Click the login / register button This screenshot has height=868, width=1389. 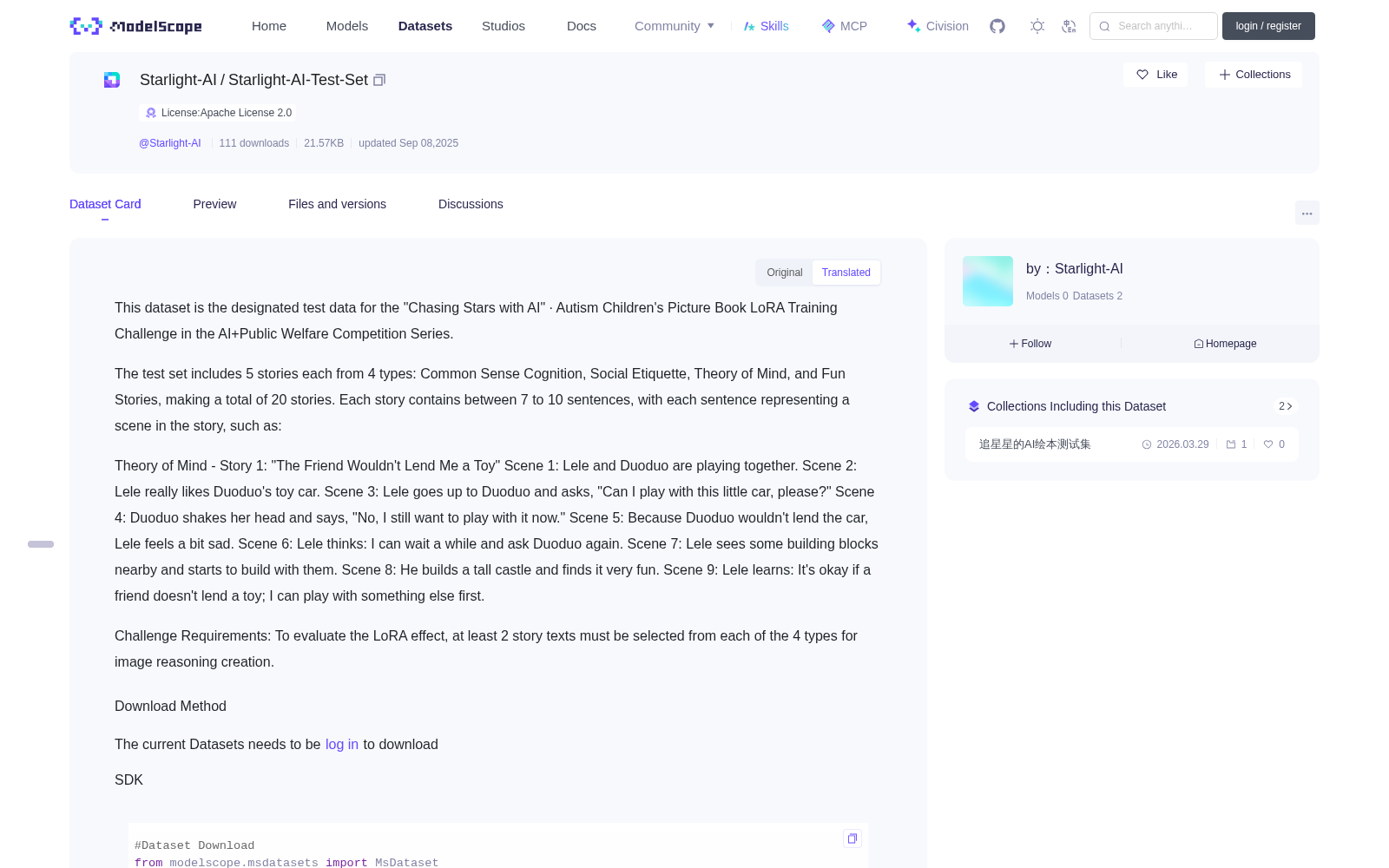[1268, 26]
